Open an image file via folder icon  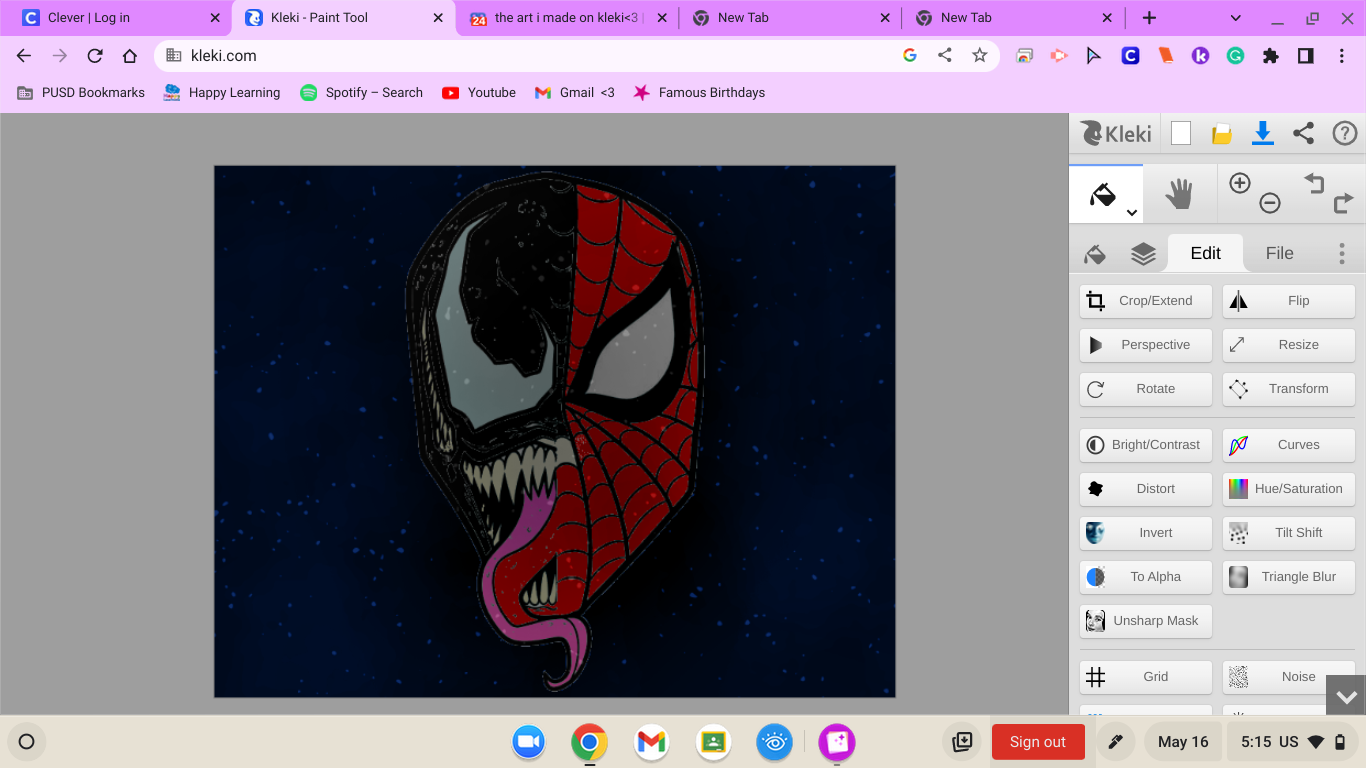(x=1222, y=134)
